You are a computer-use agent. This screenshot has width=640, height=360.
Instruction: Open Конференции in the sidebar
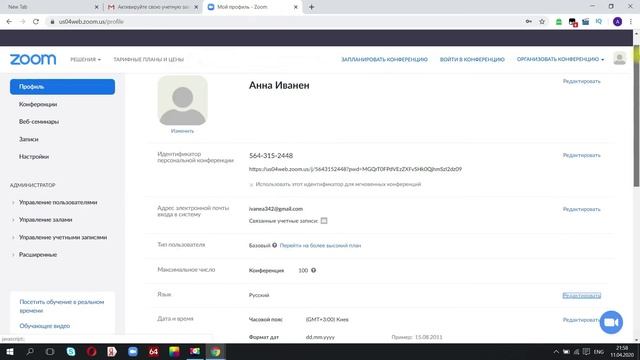[x=38, y=104]
